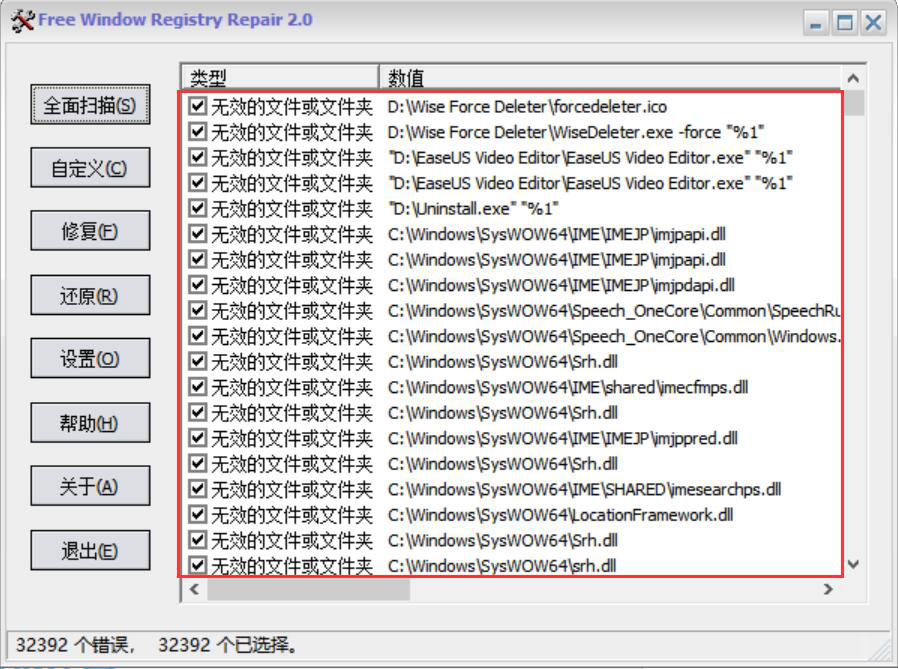Click the horizontal scrollbar left arrow
Screen dimensions: 898x669
[x=194, y=589]
